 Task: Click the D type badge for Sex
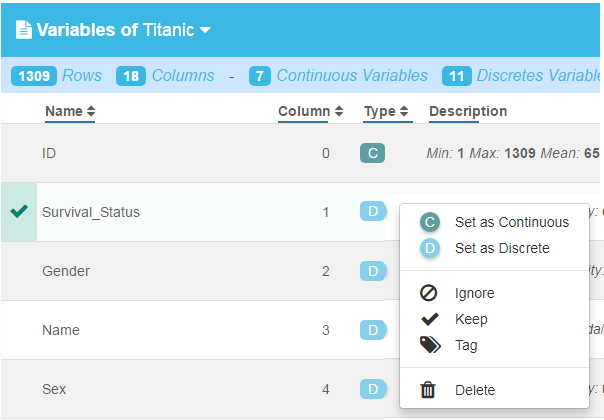[372, 389]
